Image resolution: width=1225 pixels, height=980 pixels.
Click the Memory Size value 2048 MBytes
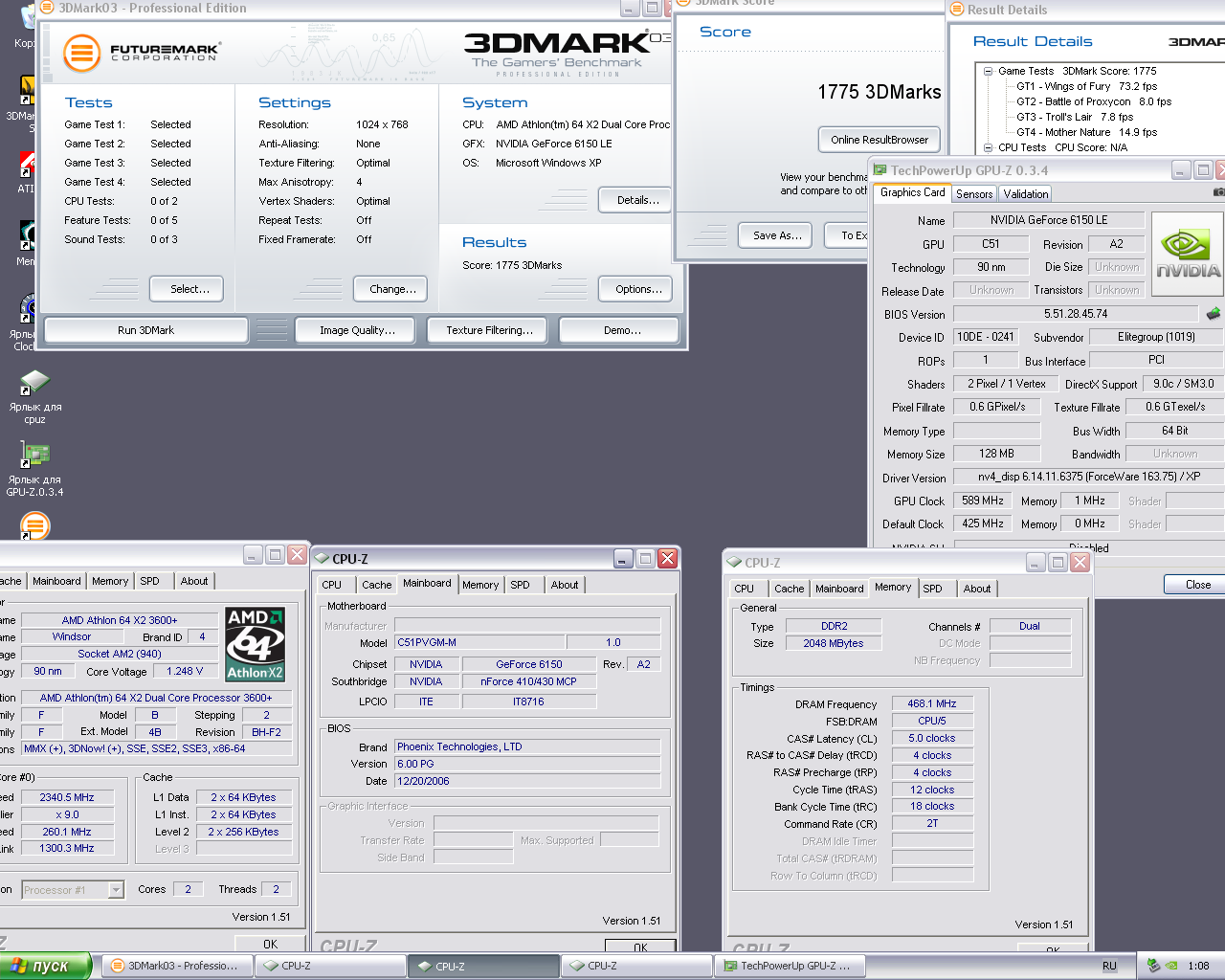(834, 643)
